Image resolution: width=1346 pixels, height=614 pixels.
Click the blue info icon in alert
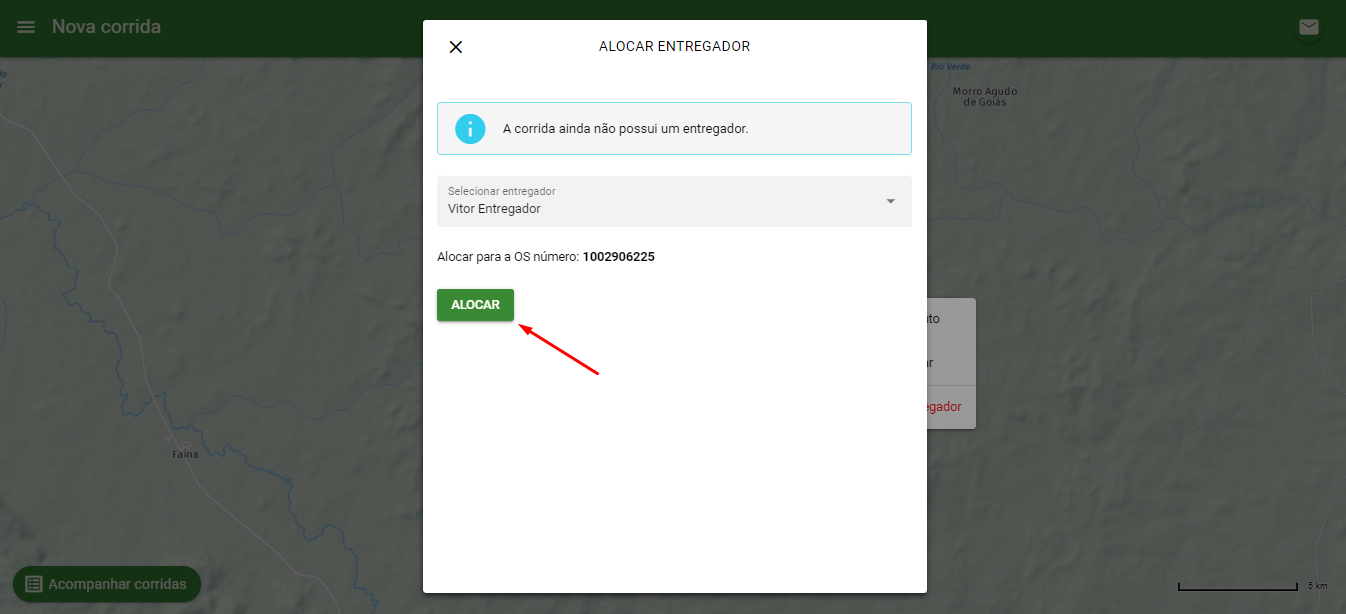(470, 129)
